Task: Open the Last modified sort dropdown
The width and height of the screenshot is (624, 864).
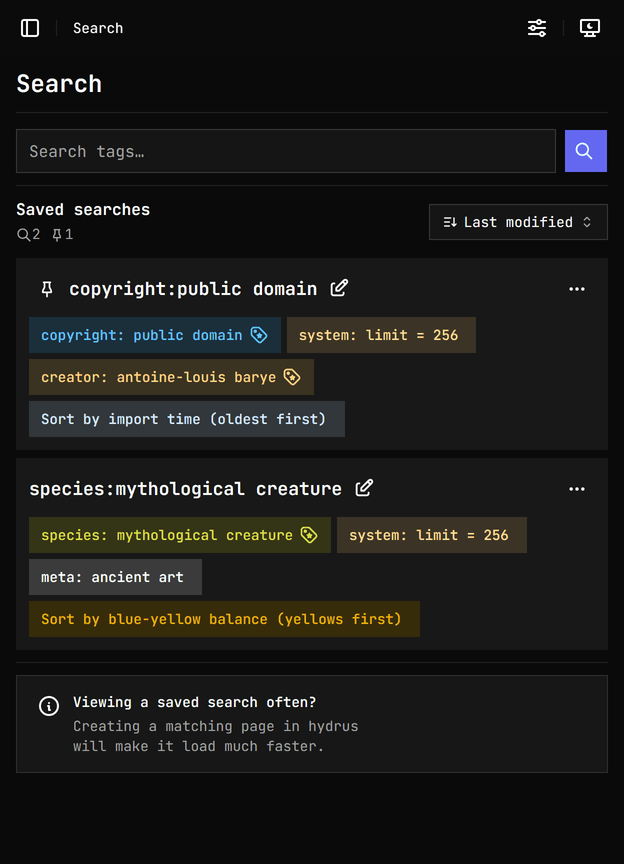Action: 518,222
